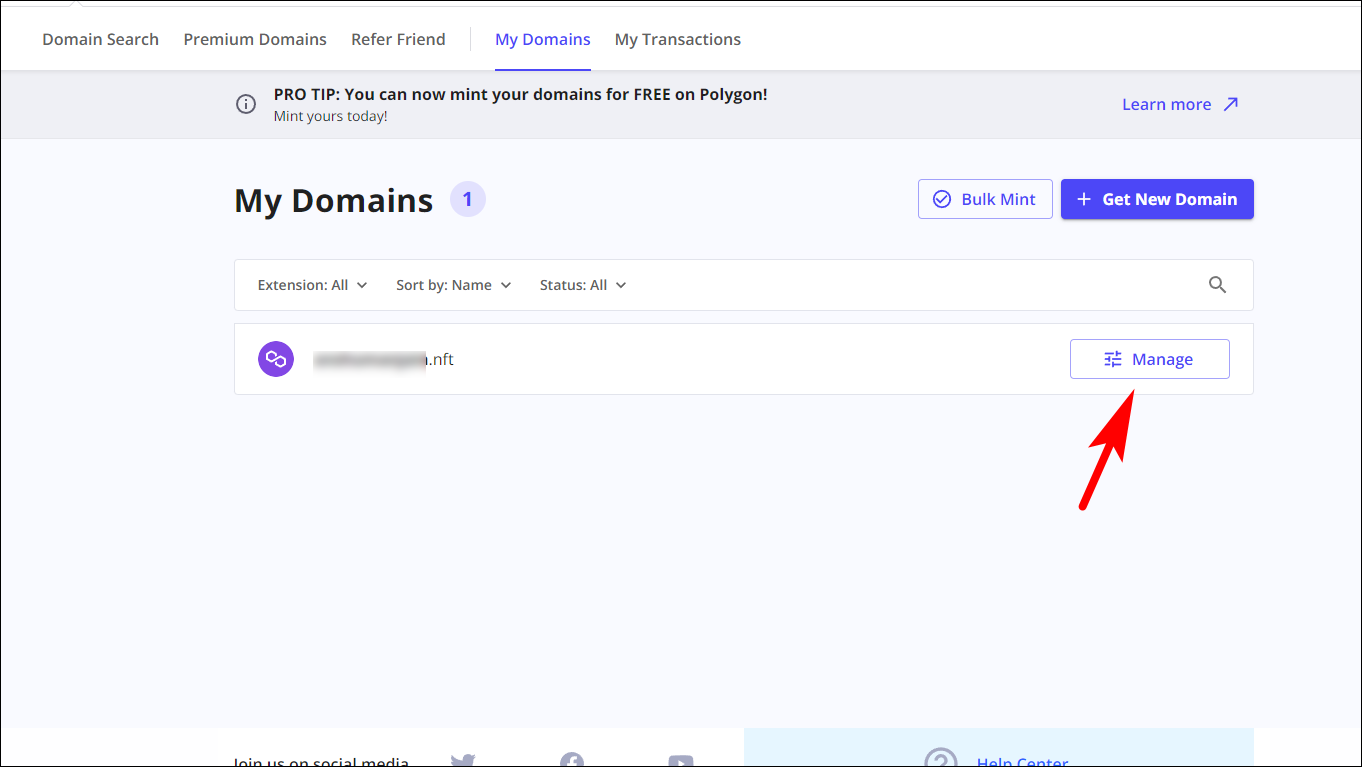Click the Manage button for the domain
This screenshot has width=1362, height=767.
point(1150,359)
